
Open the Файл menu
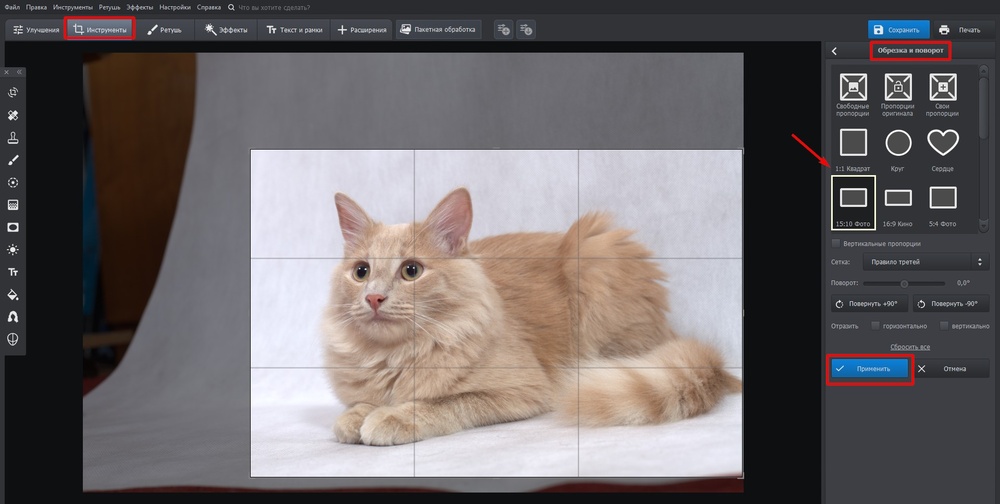tap(12, 7)
